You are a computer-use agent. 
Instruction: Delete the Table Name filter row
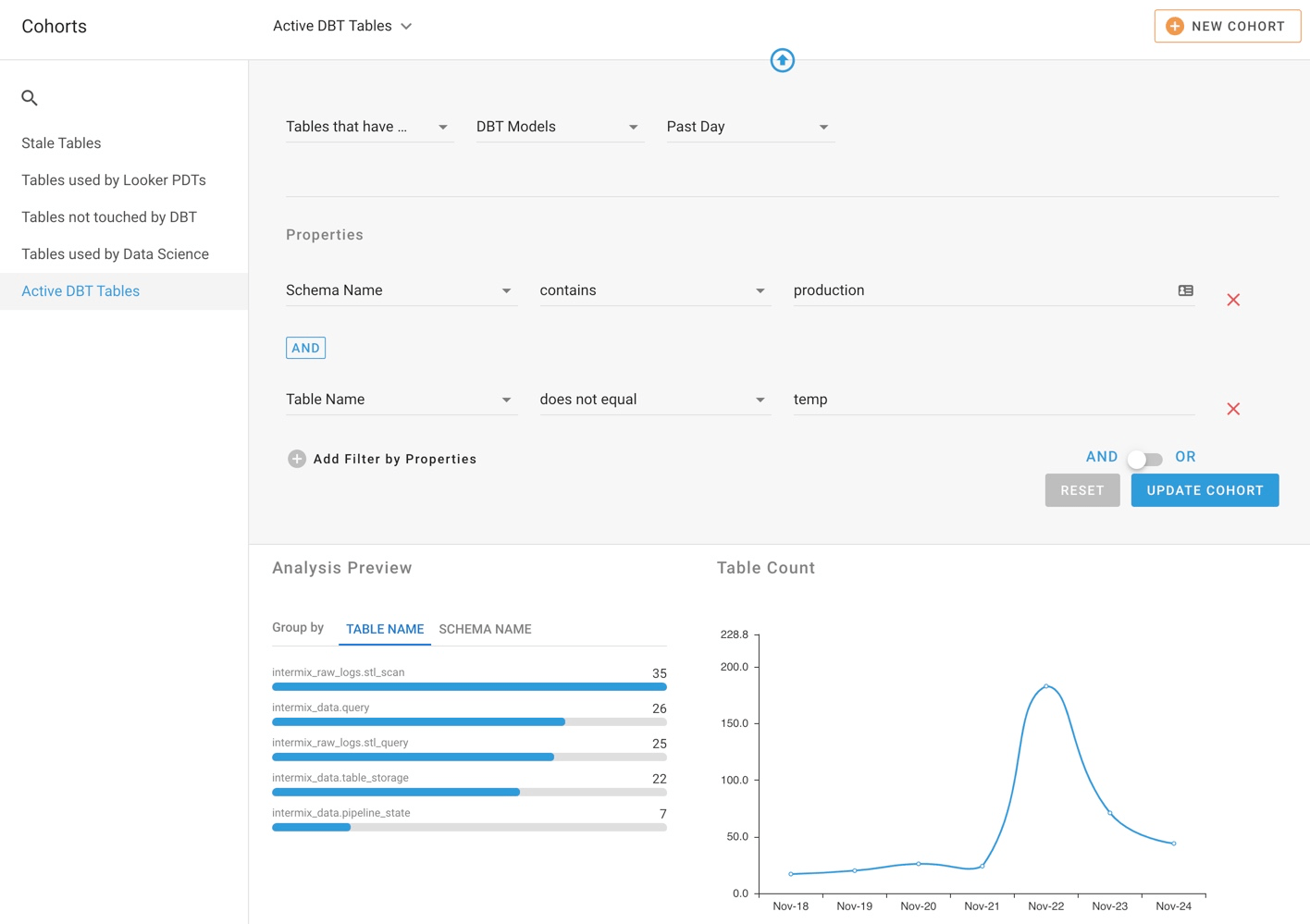coord(1232,409)
